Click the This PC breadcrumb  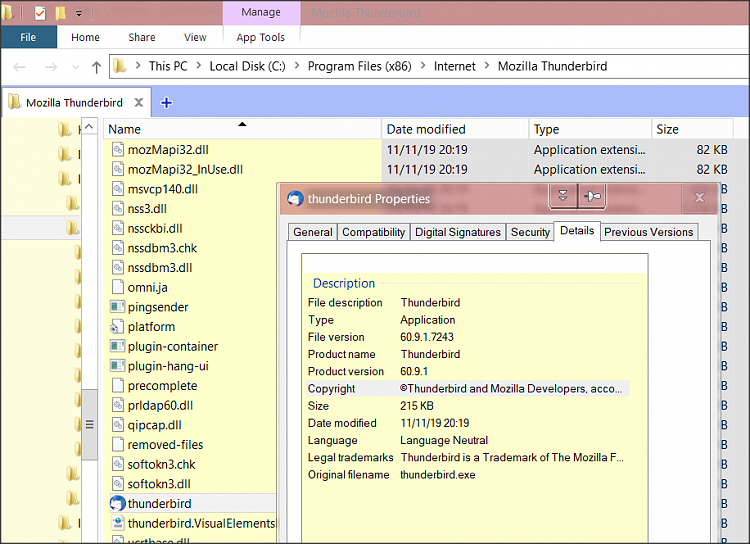(168, 66)
